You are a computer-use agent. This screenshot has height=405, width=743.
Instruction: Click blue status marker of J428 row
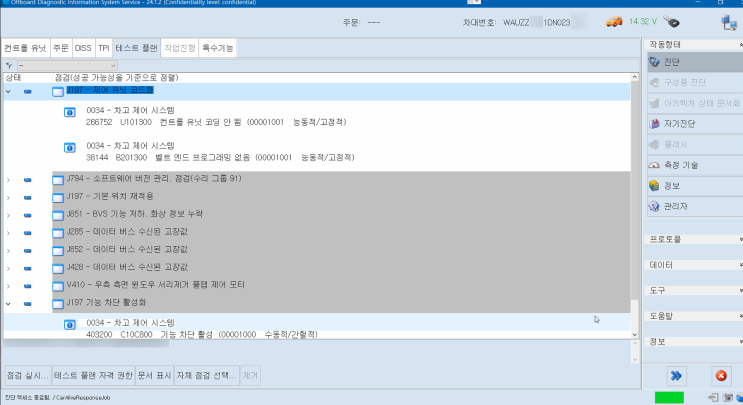pos(27,269)
